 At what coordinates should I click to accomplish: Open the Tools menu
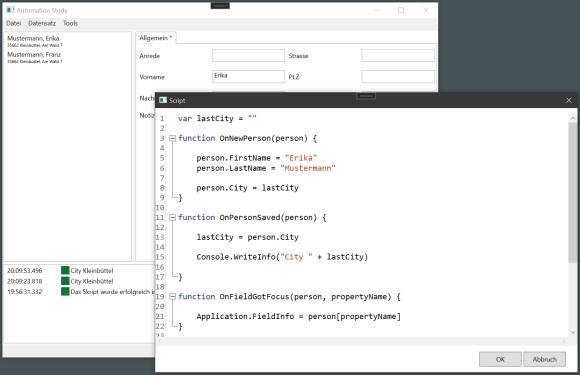click(x=70, y=23)
